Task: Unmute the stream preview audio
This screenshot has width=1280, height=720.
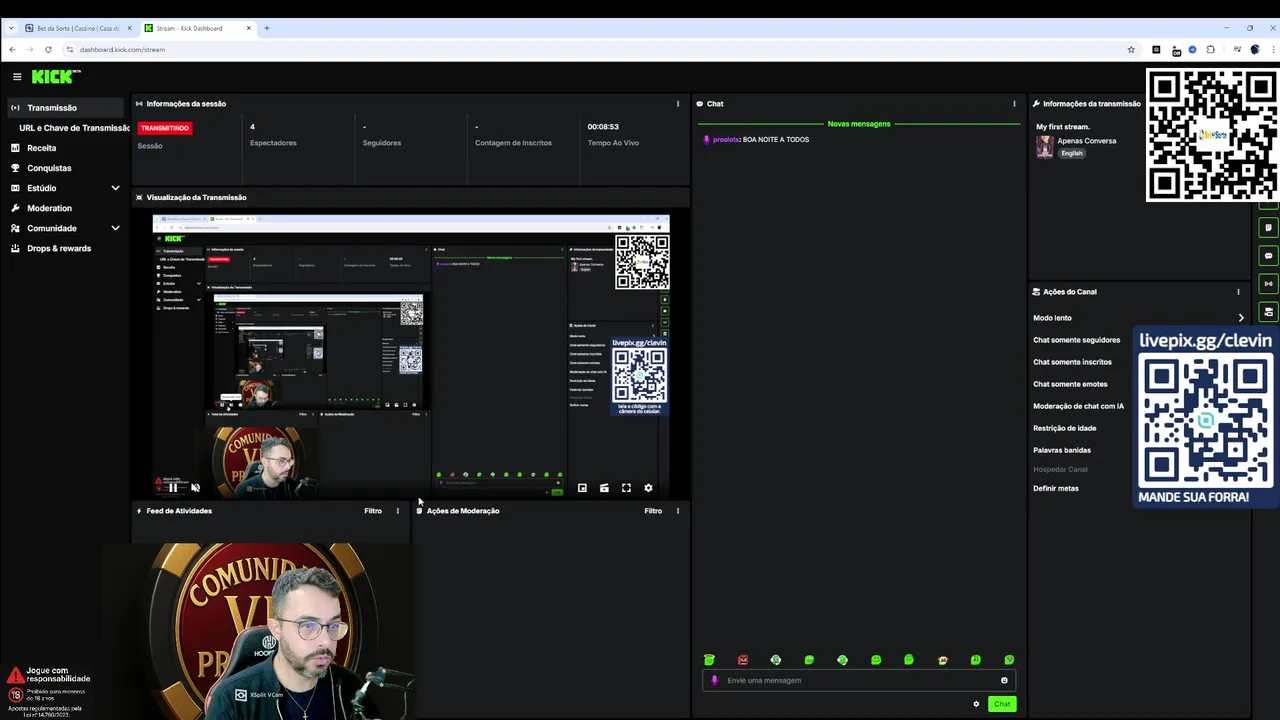Action: click(x=195, y=488)
